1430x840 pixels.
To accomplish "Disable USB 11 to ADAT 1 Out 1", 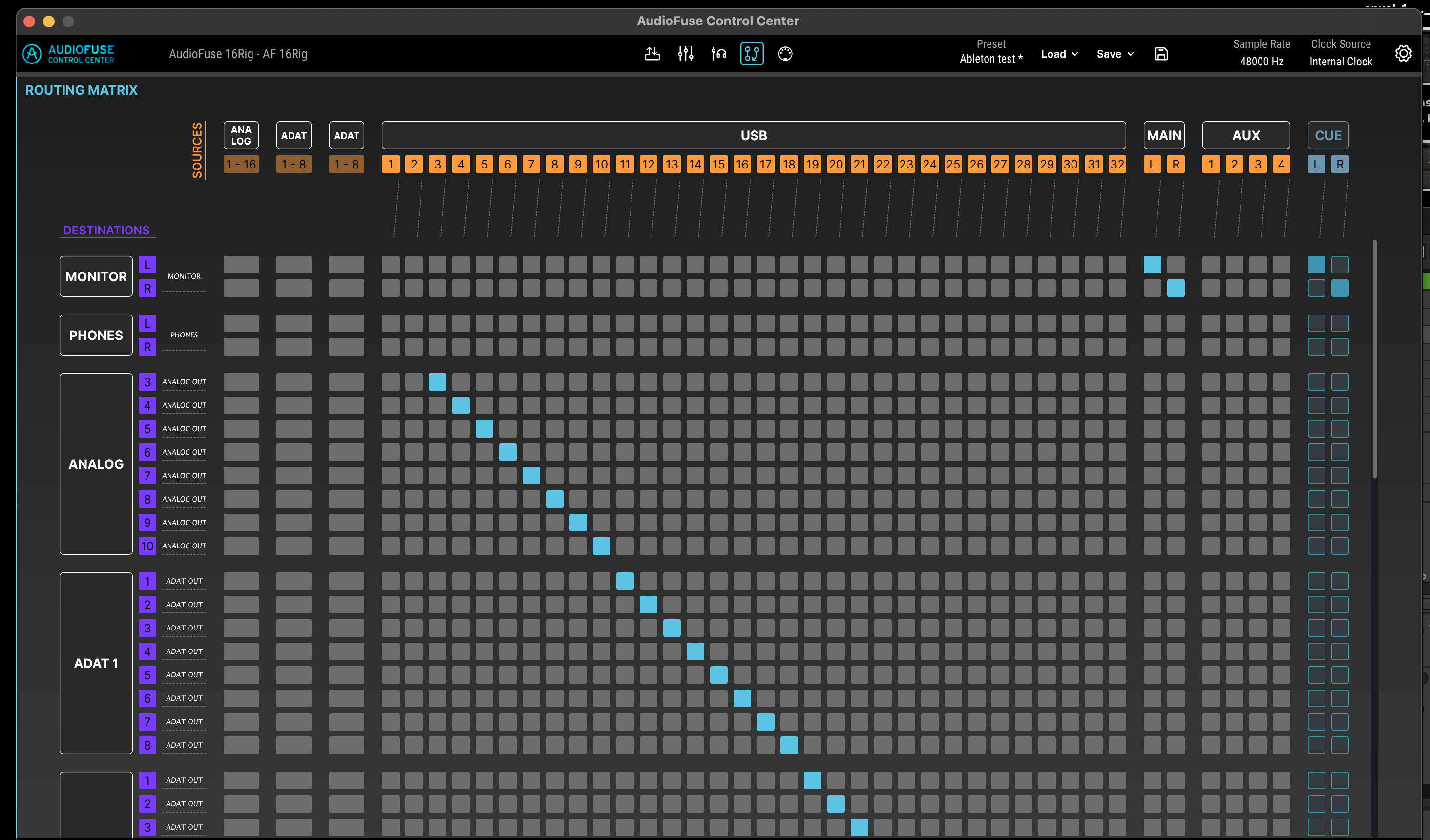I will click(x=625, y=581).
